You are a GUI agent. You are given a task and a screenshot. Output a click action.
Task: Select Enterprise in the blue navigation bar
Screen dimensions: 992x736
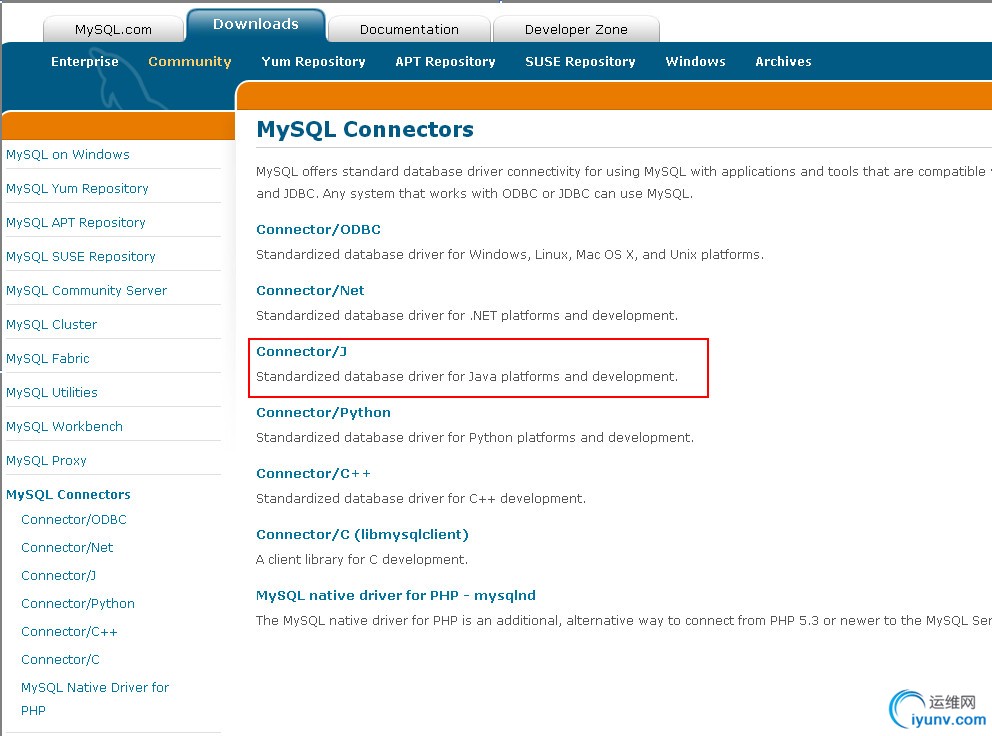tap(85, 61)
